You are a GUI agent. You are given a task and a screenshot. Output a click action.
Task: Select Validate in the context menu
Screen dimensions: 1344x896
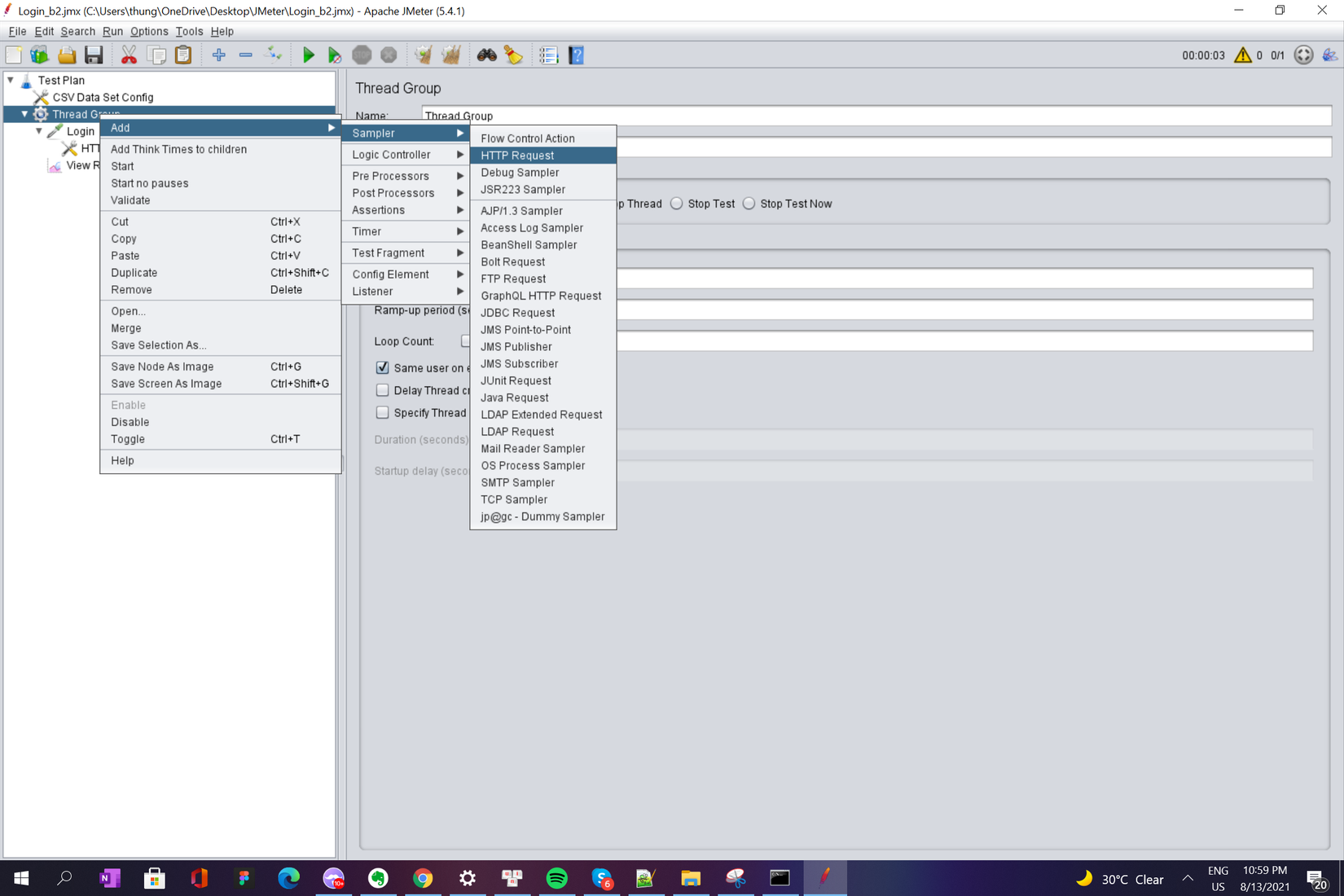click(220, 200)
